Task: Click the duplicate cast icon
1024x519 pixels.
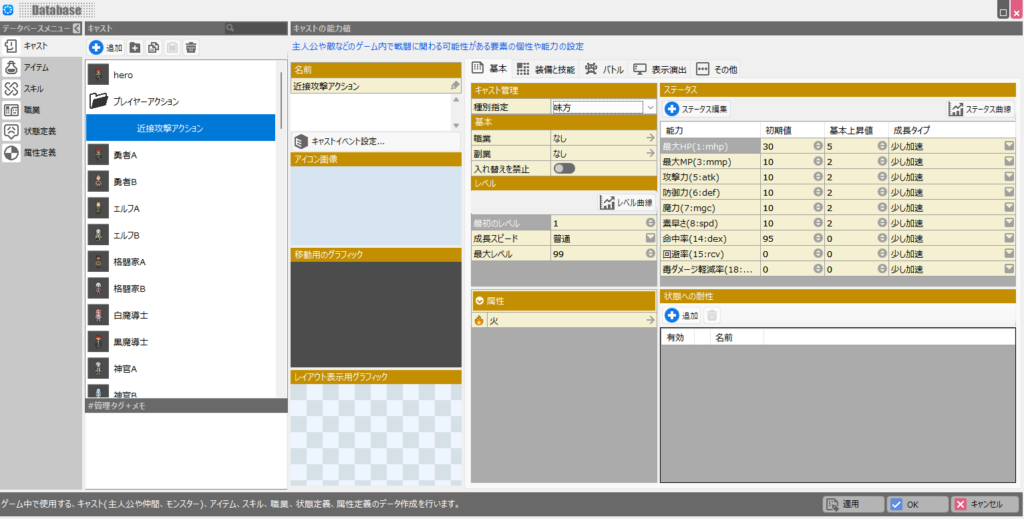Action: click(153, 47)
